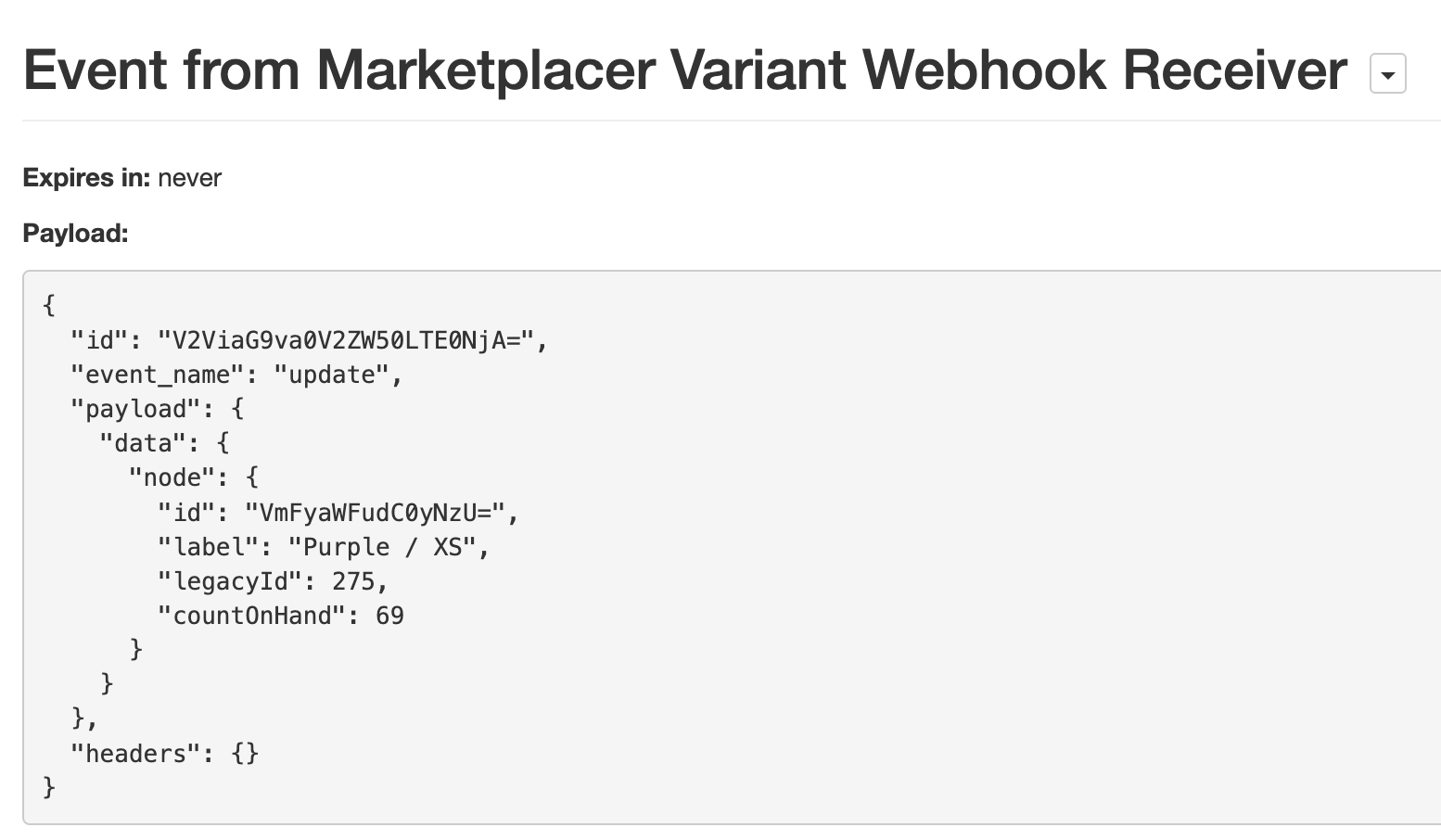The width and height of the screenshot is (1441, 840).
Task: Click the legacyId value 275
Action: pos(353,581)
